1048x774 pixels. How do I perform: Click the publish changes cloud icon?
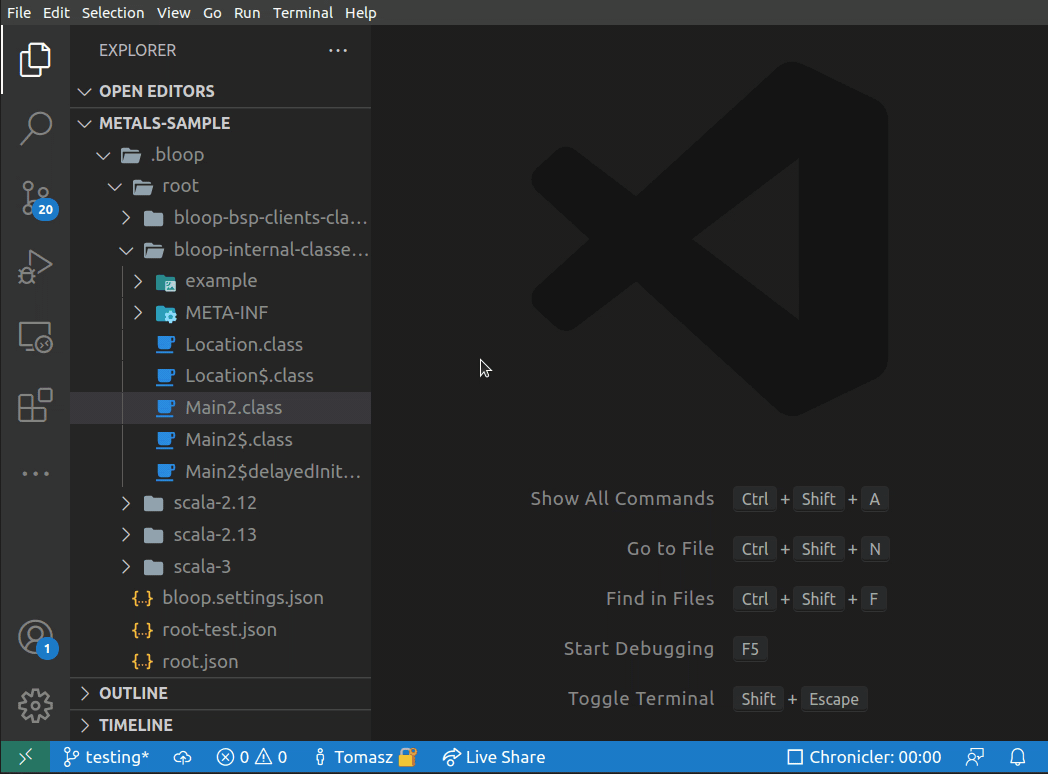coord(182,757)
